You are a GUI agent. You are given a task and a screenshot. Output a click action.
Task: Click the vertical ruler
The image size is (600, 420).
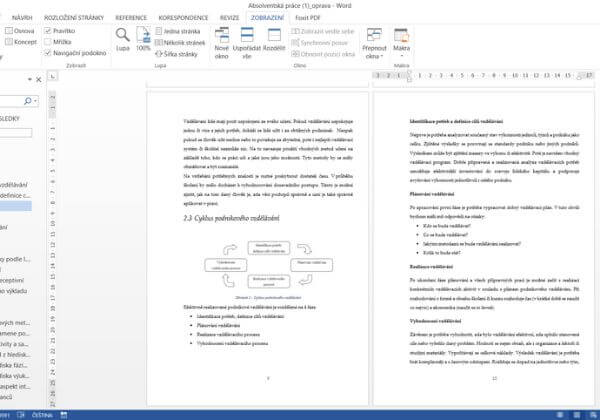click(x=52, y=249)
